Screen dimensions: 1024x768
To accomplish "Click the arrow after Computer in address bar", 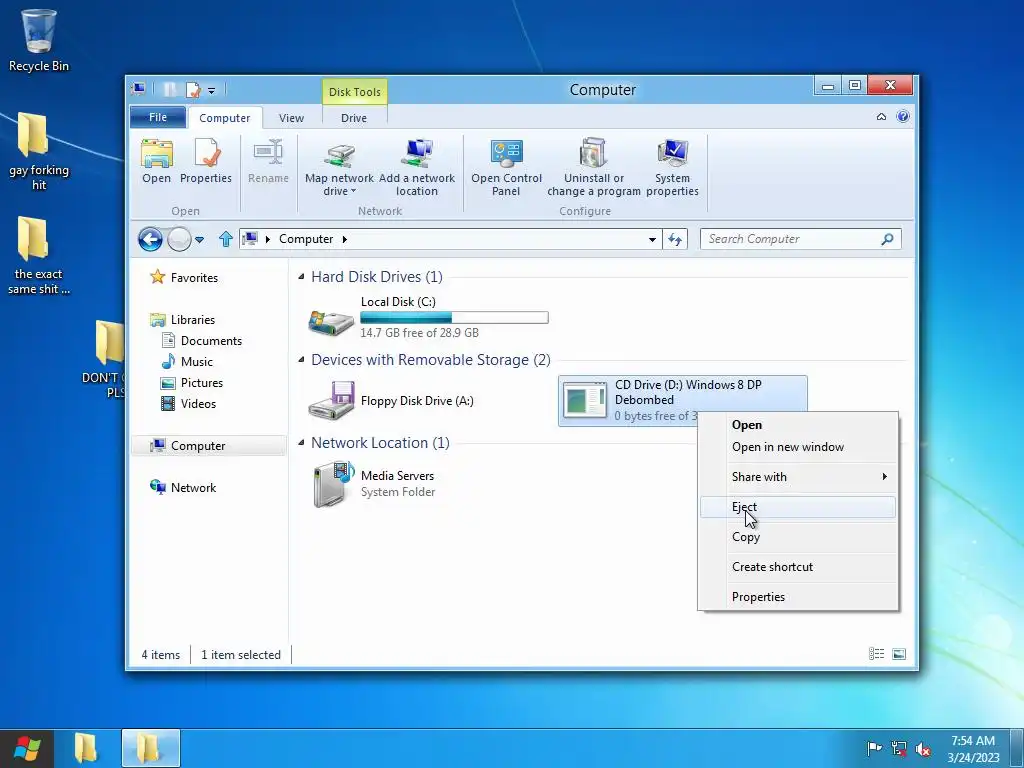I will pos(345,239).
